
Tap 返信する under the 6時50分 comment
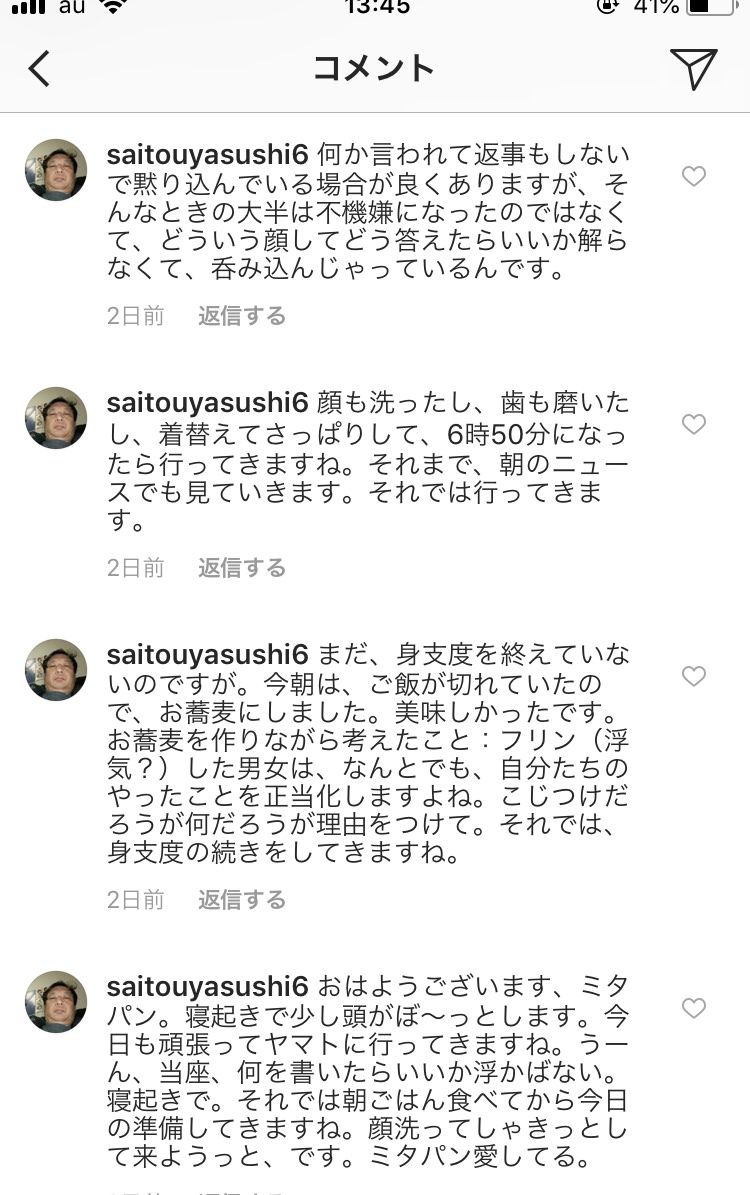pyautogui.click(x=242, y=568)
